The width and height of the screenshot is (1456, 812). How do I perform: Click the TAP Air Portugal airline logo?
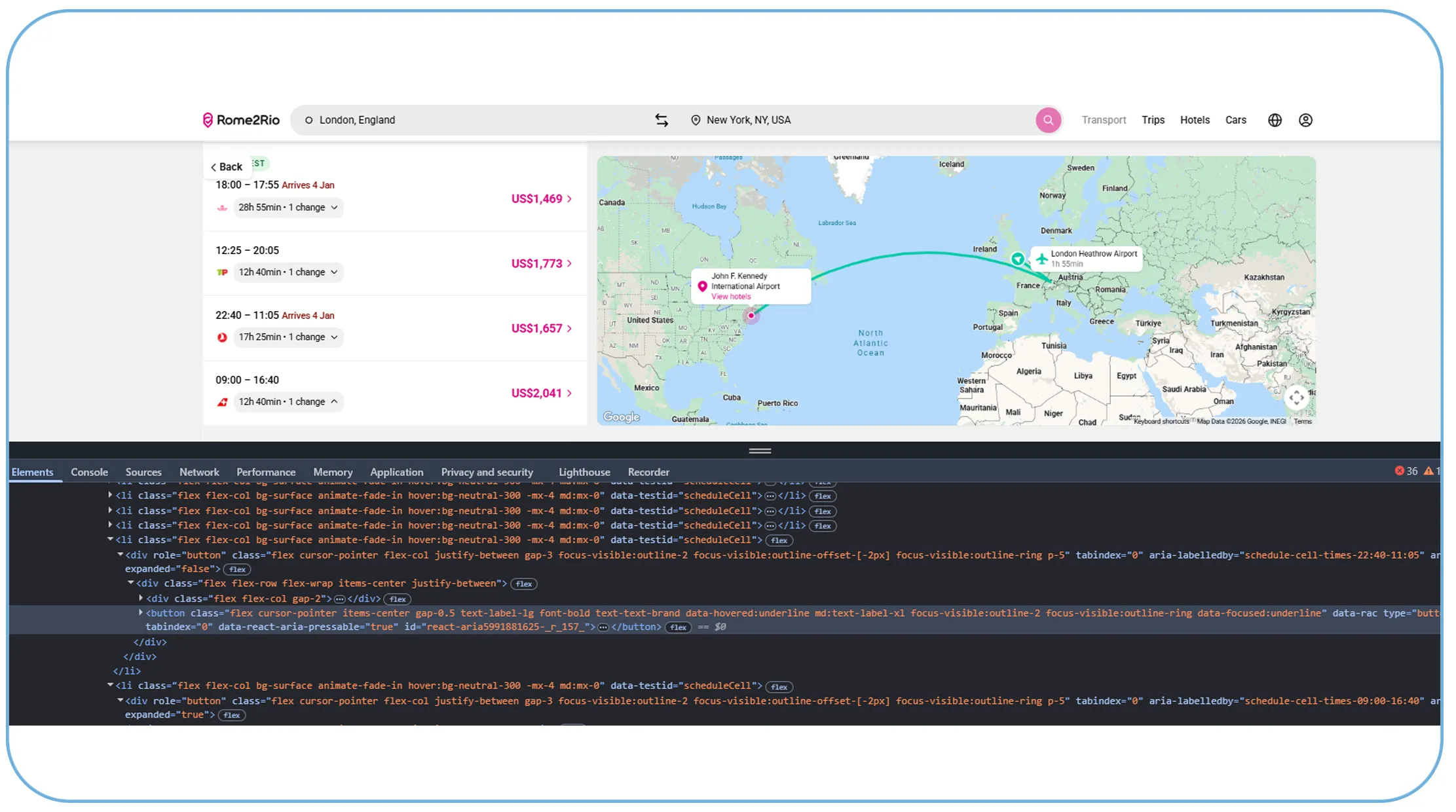(x=223, y=272)
